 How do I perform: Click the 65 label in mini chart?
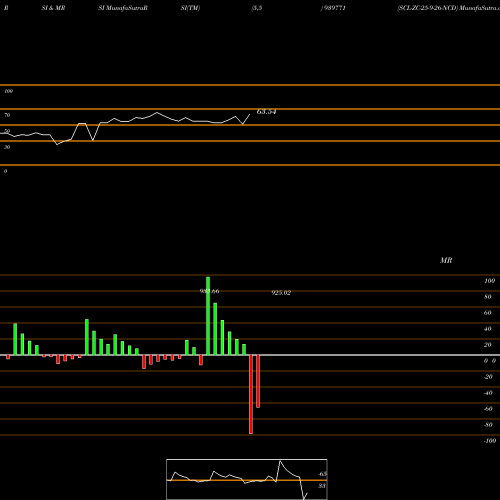[322, 474]
